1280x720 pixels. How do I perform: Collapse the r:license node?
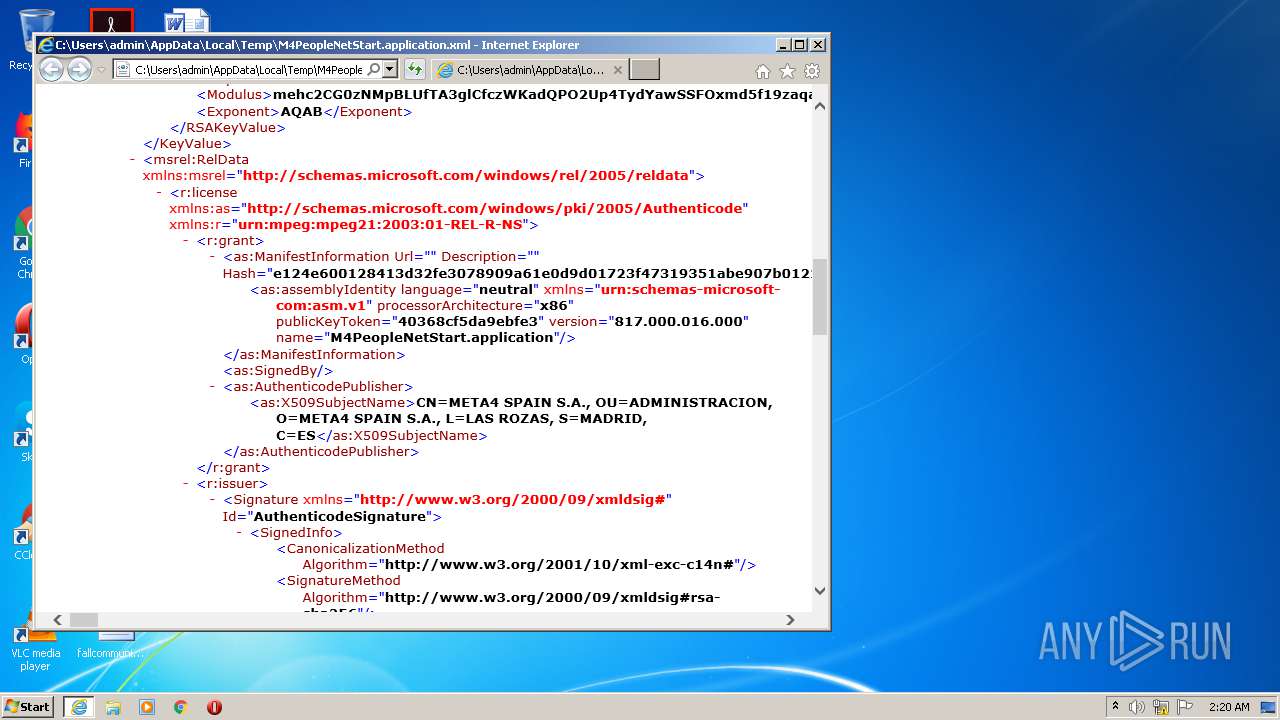tap(159, 192)
